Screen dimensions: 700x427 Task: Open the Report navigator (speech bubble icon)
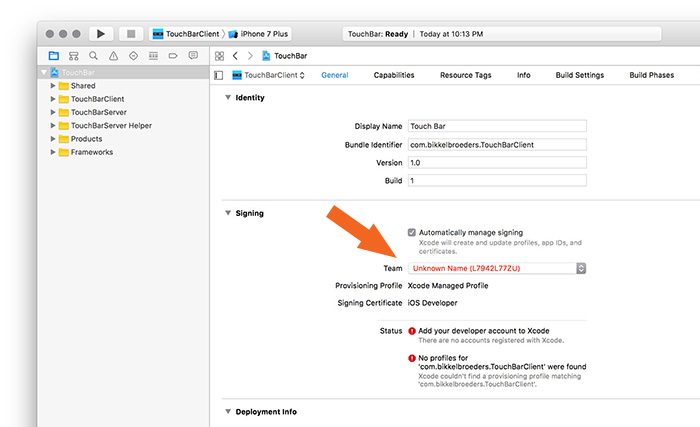(191, 56)
